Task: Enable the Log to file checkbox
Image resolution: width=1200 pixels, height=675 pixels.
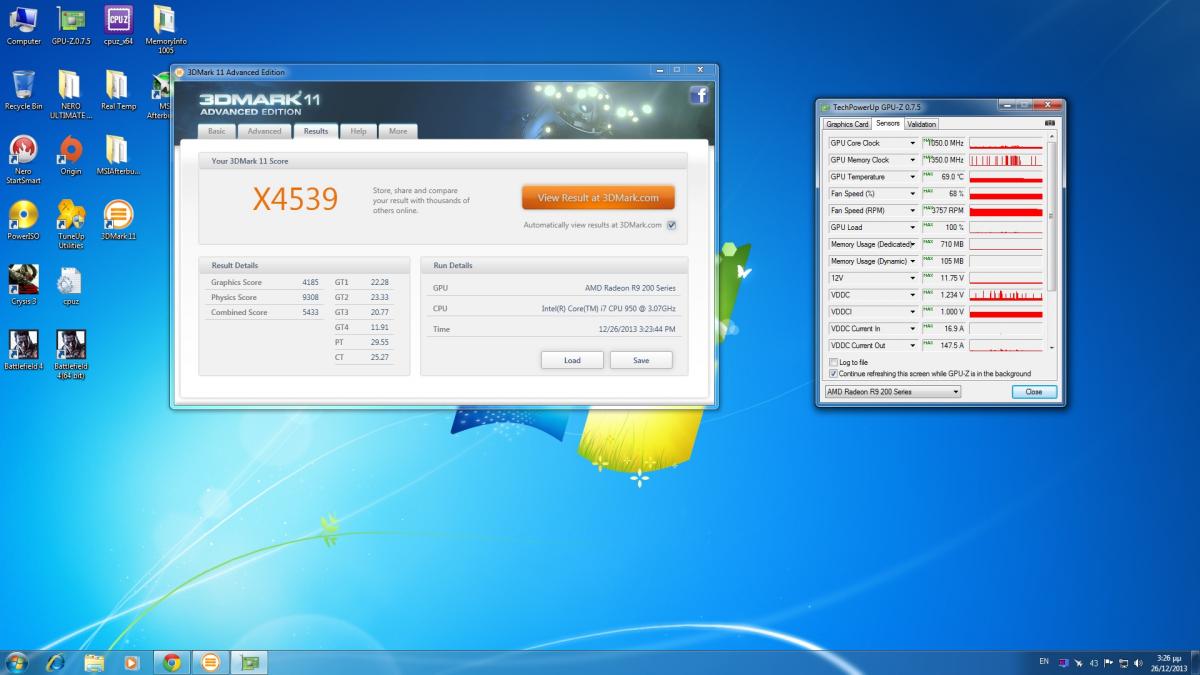Action: [834, 362]
